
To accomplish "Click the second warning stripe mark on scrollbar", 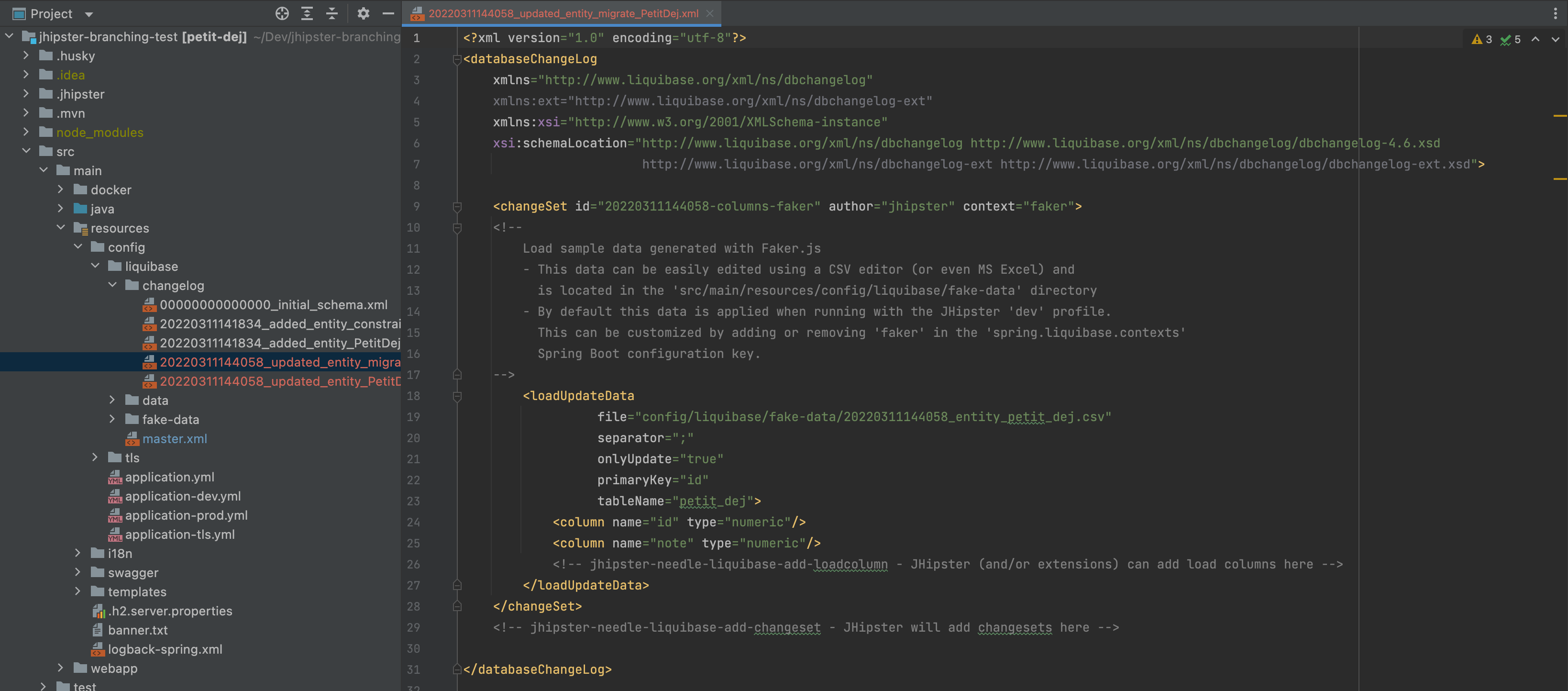I will point(1560,179).
